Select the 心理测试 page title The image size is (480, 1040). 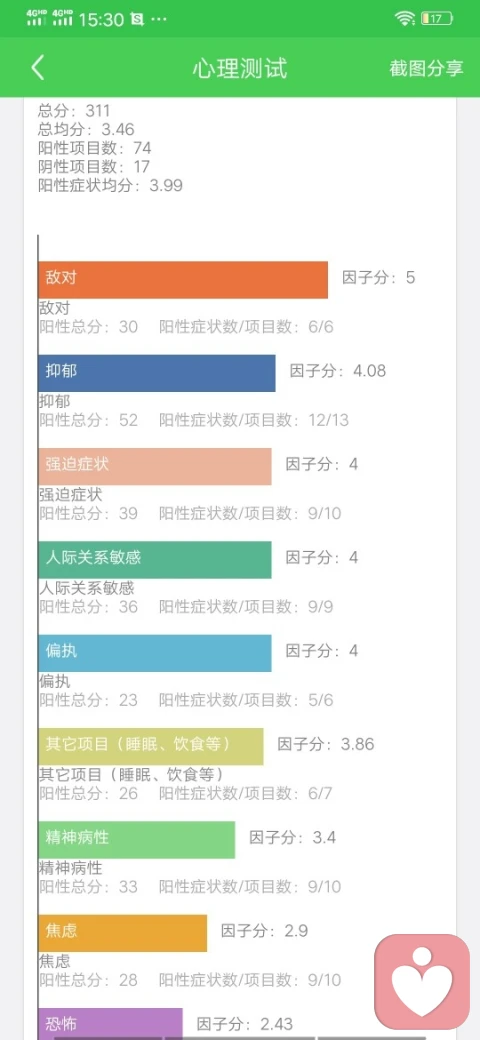pyautogui.click(x=240, y=68)
